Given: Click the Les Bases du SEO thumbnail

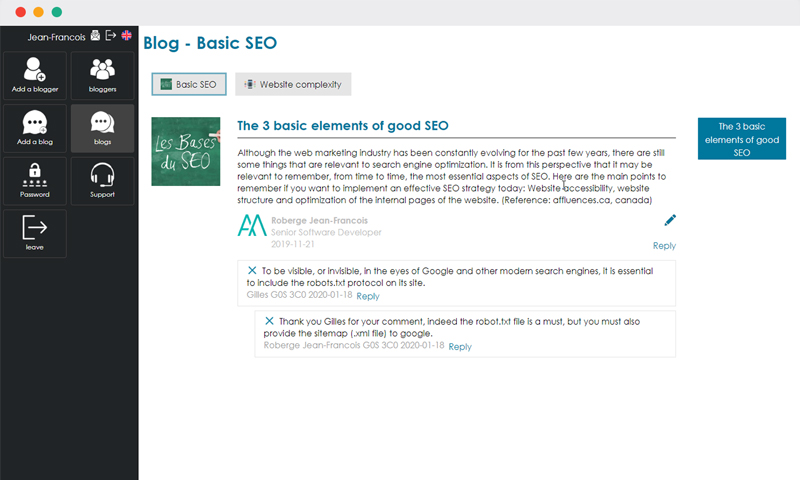Looking at the screenshot, I should coord(186,151).
